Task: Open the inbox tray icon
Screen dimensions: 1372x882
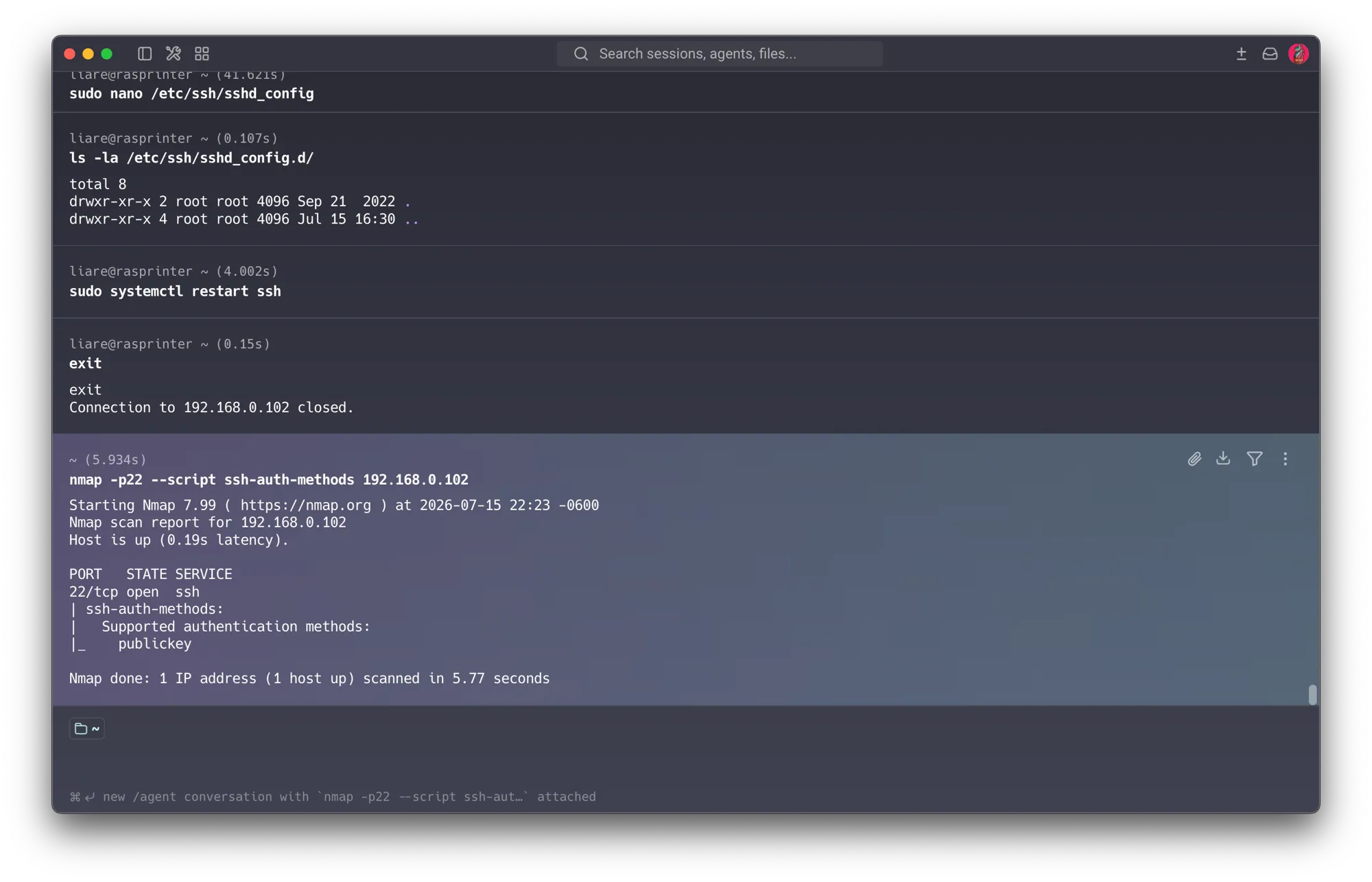Action: click(1270, 53)
